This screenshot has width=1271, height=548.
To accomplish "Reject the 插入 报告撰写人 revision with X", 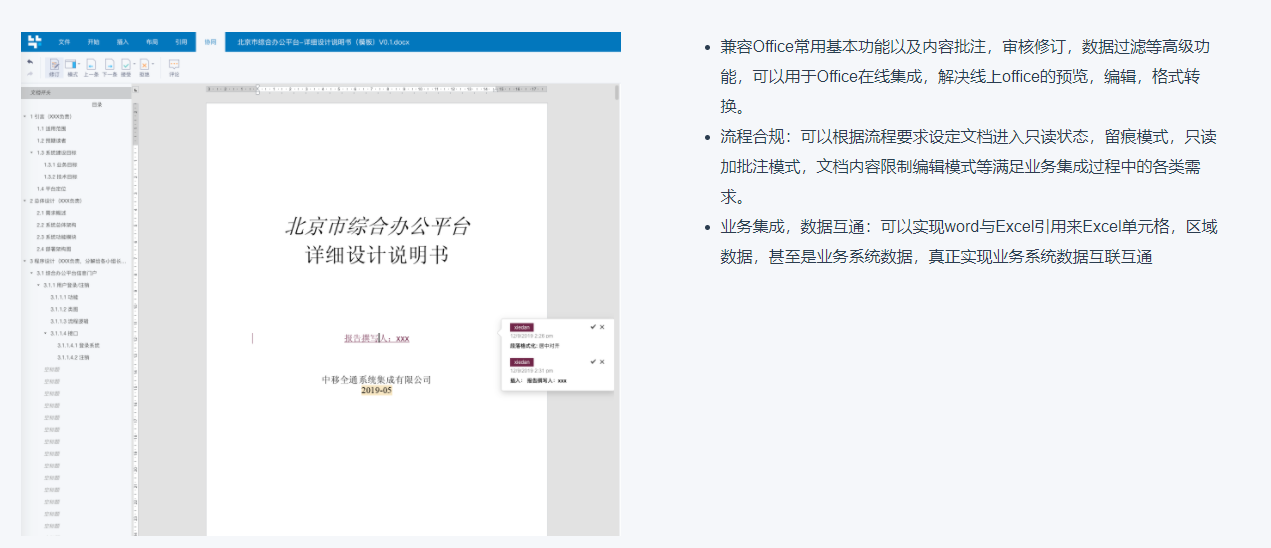I will 602,362.
